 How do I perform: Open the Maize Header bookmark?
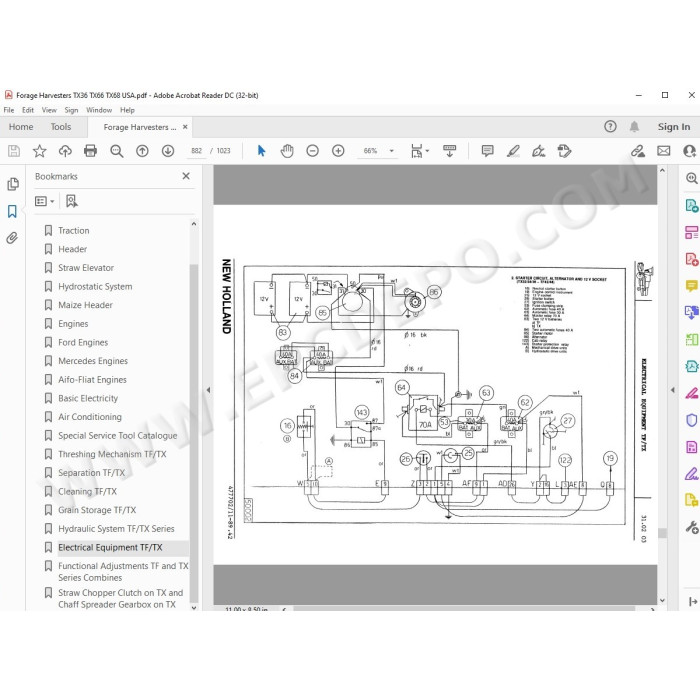click(85, 305)
